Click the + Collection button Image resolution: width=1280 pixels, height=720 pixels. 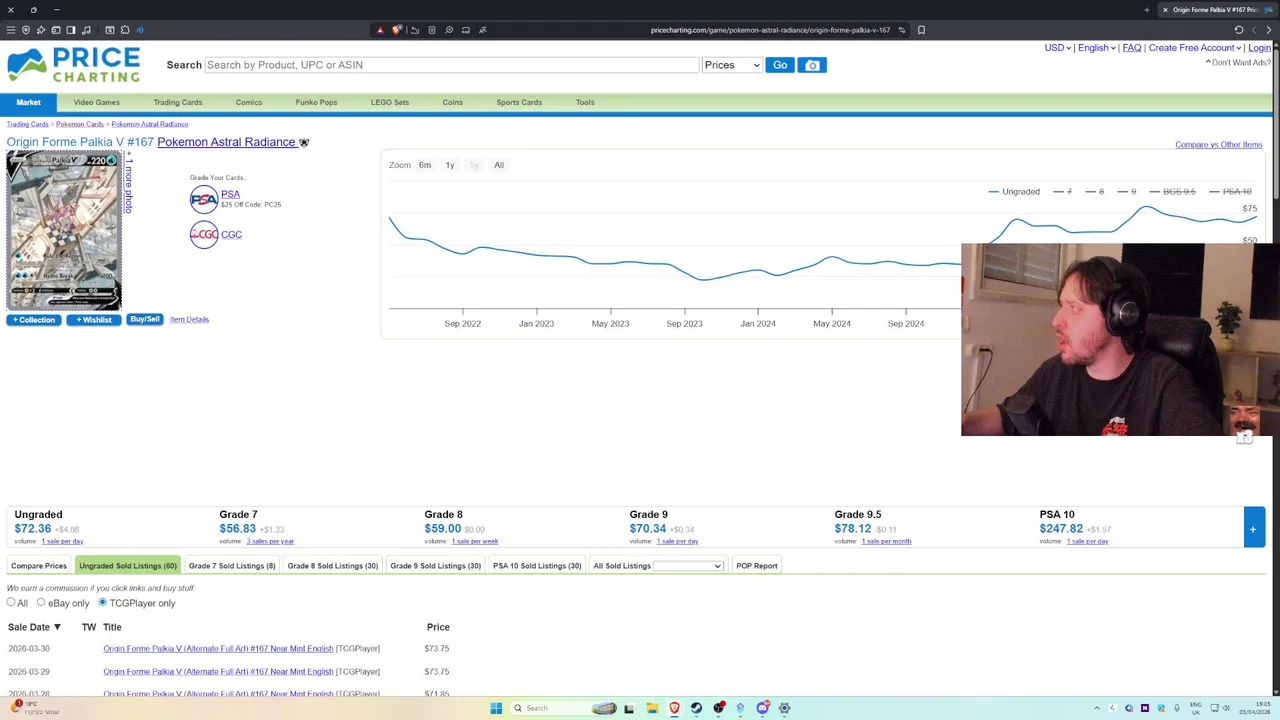(x=34, y=320)
